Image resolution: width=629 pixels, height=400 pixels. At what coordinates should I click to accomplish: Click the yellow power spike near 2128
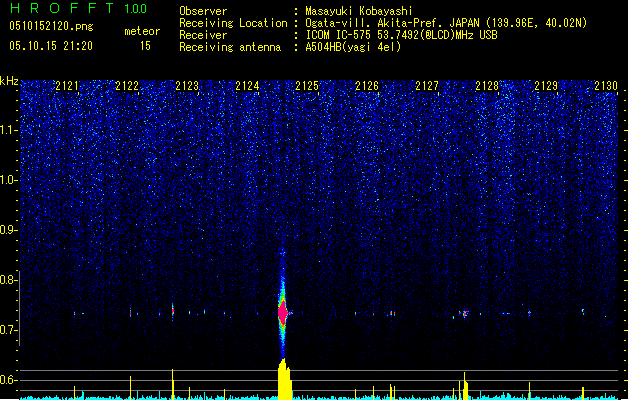pyautogui.click(x=465, y=386)
